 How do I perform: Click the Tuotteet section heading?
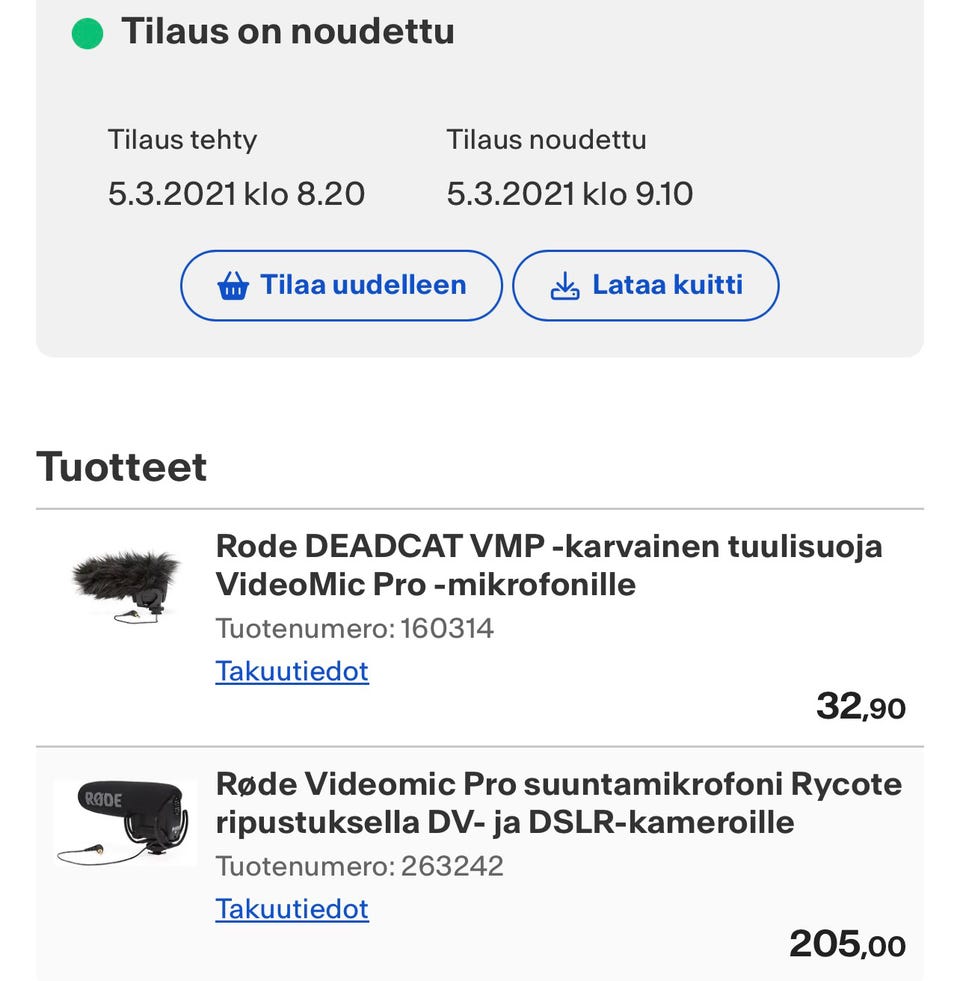(x=122, y=467)
